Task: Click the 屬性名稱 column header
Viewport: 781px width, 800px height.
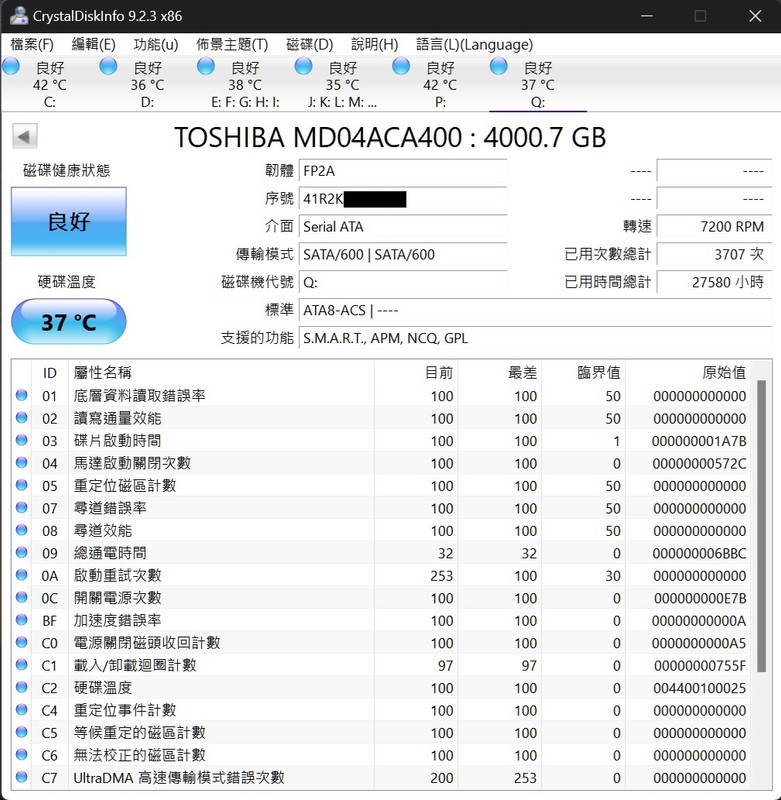Action: pos(221,373)
